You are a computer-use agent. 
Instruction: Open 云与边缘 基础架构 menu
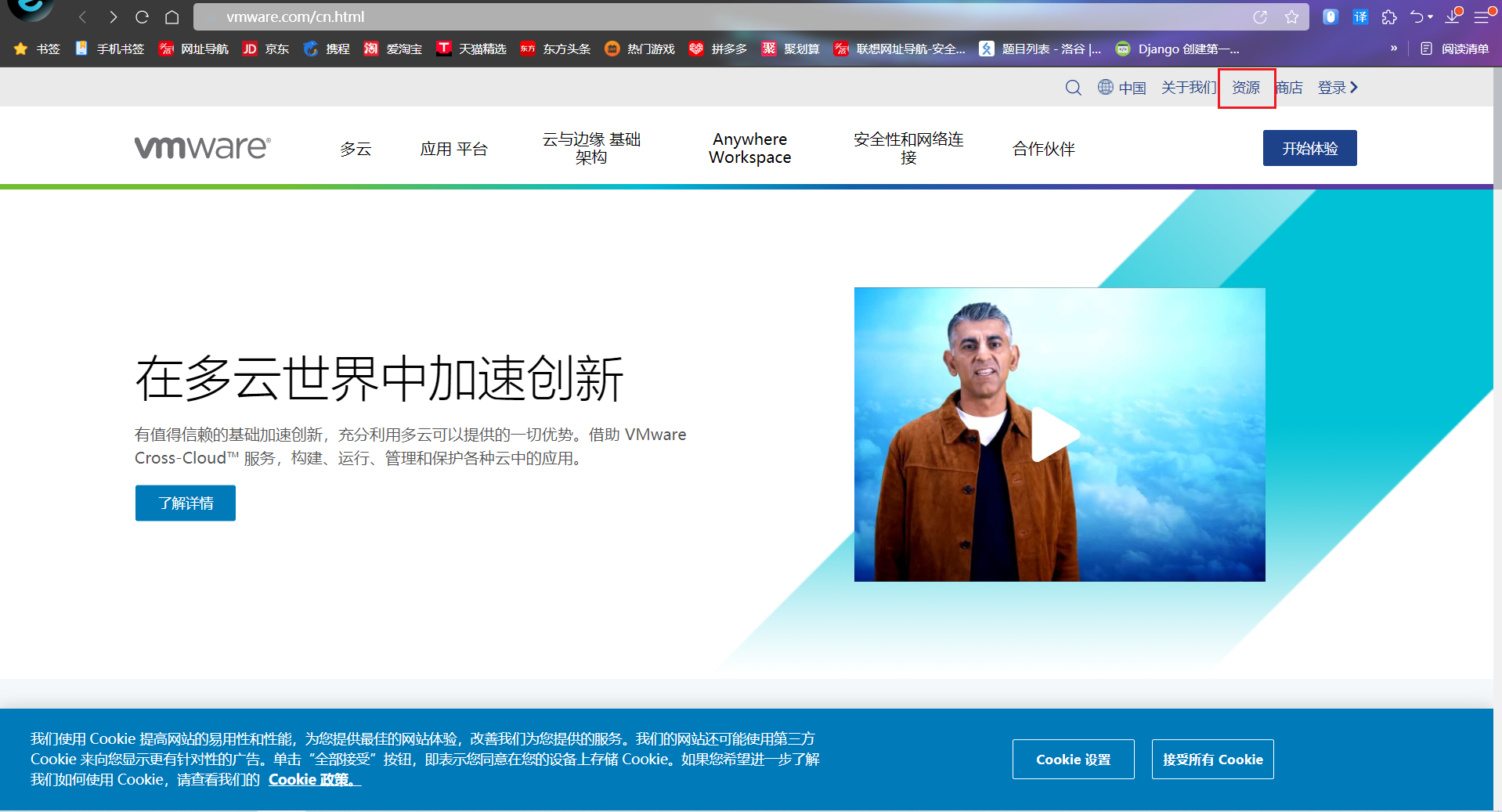pyautogui.click(x=591, y=148)
